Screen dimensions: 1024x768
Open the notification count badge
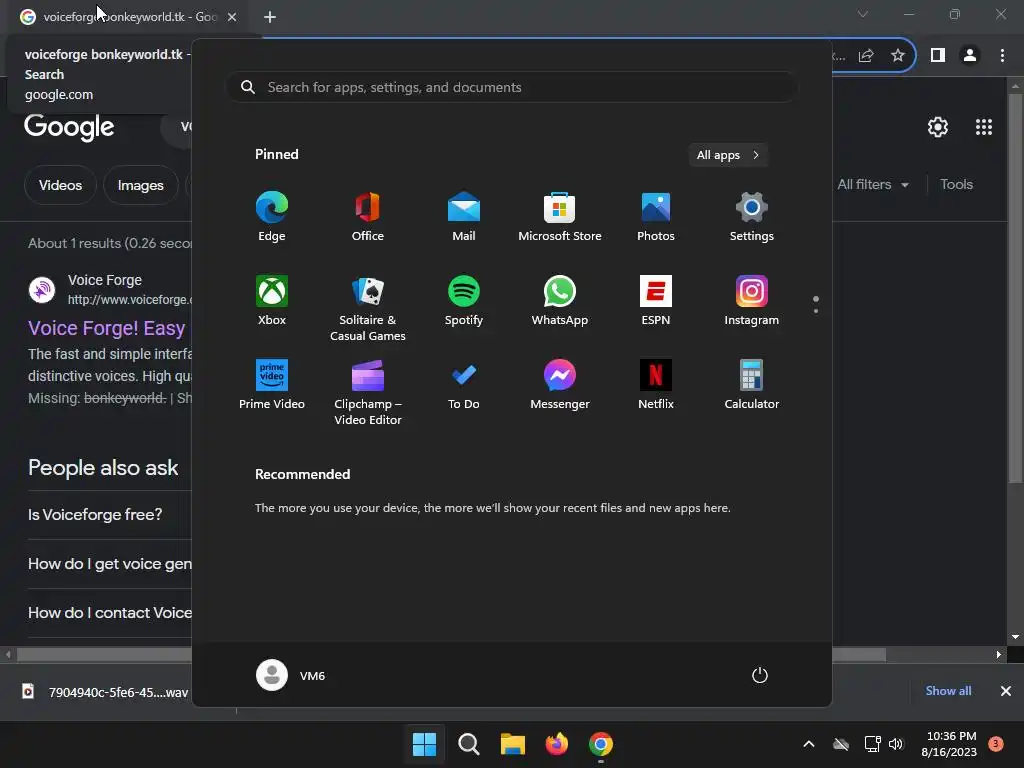pyautogui.click(x=996, y=743)
